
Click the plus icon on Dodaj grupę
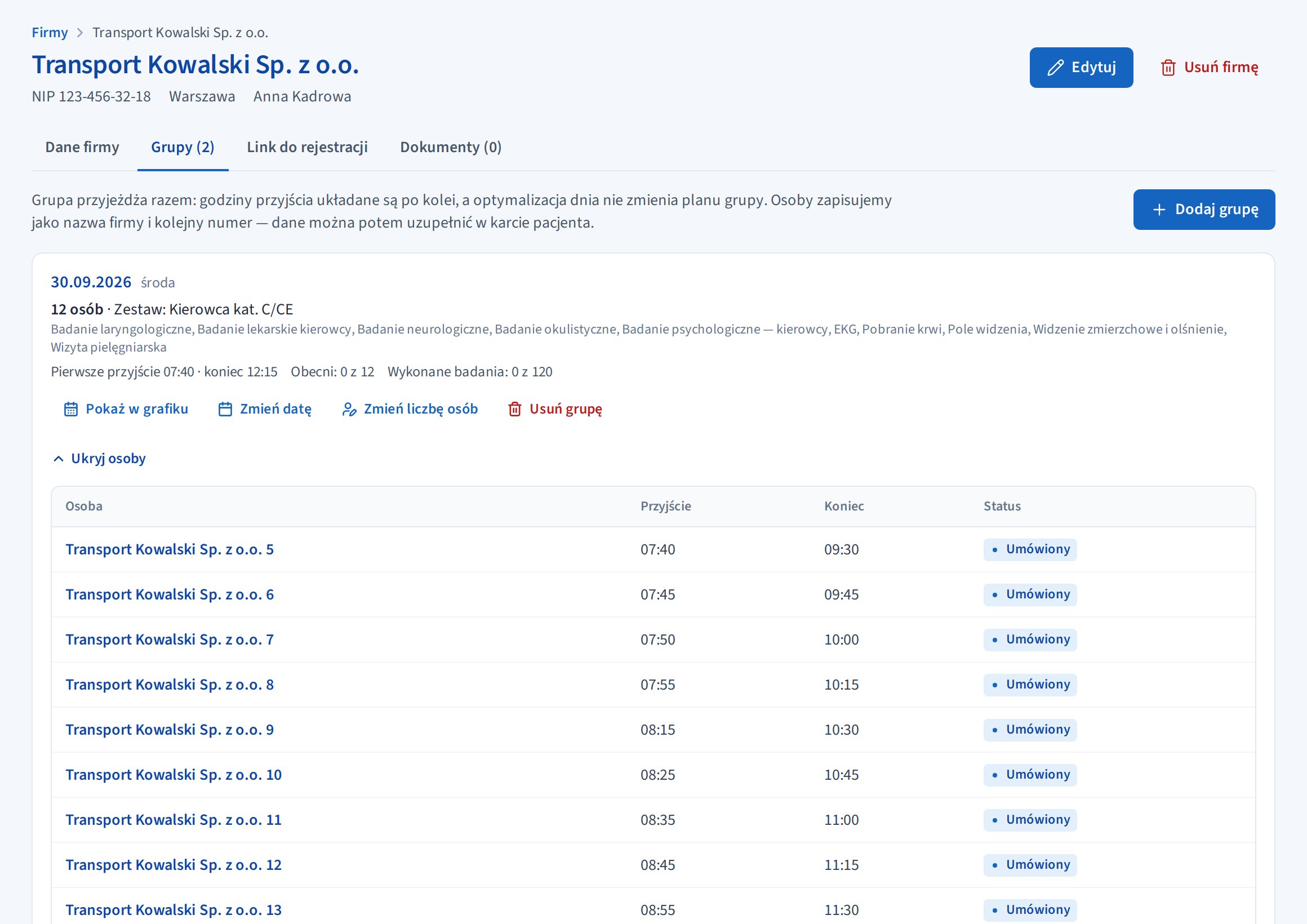click(1159, 210)
